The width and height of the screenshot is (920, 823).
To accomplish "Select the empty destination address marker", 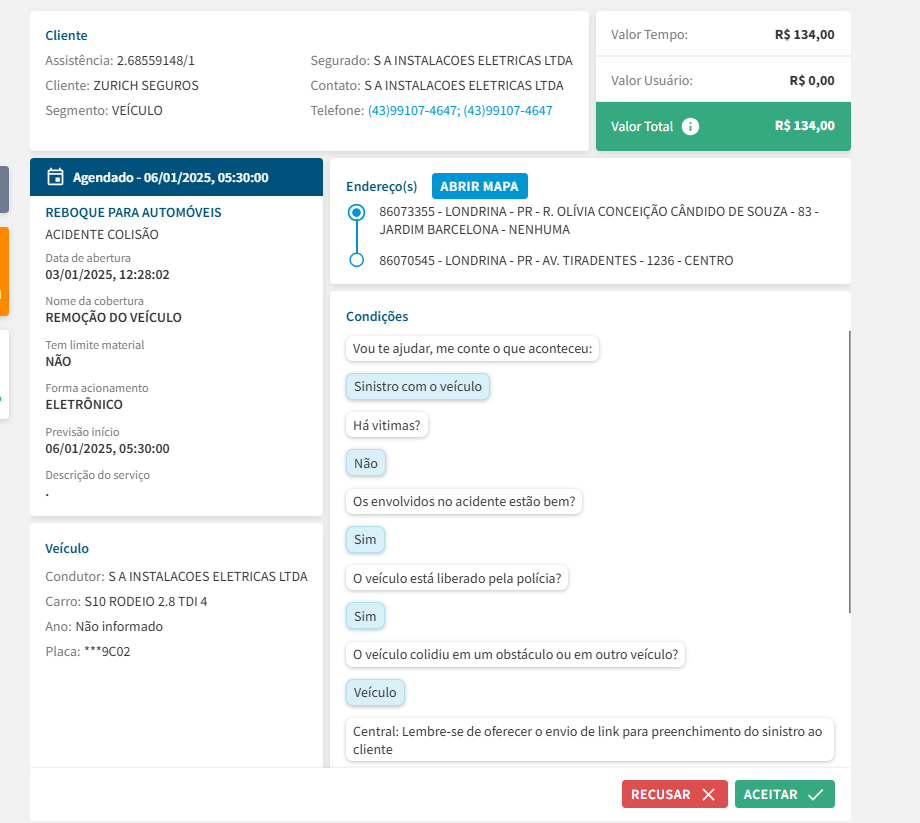I will click(x=356, y=260).
